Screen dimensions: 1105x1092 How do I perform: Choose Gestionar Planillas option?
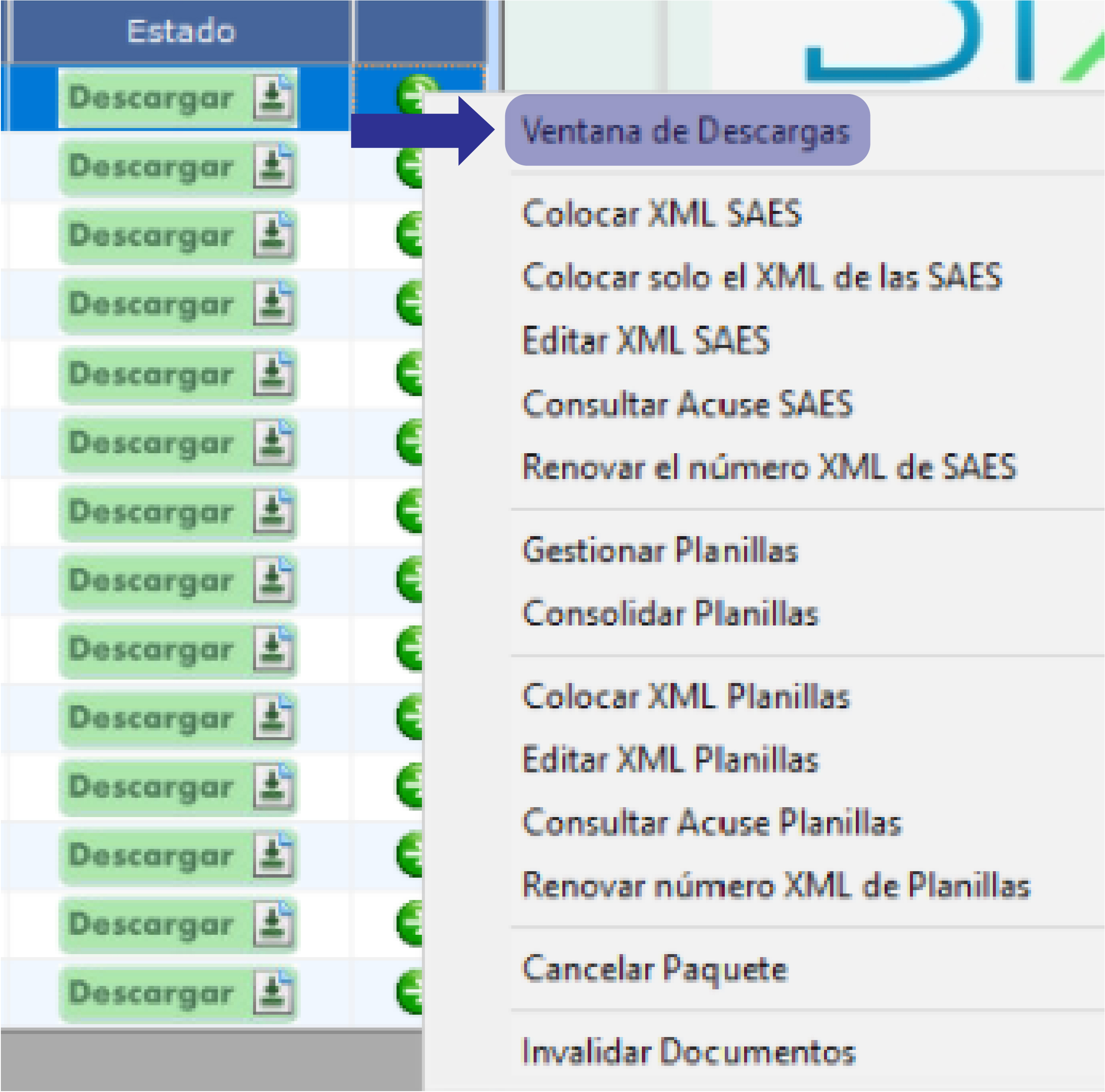pyautogui.click(x=661, y=549)
